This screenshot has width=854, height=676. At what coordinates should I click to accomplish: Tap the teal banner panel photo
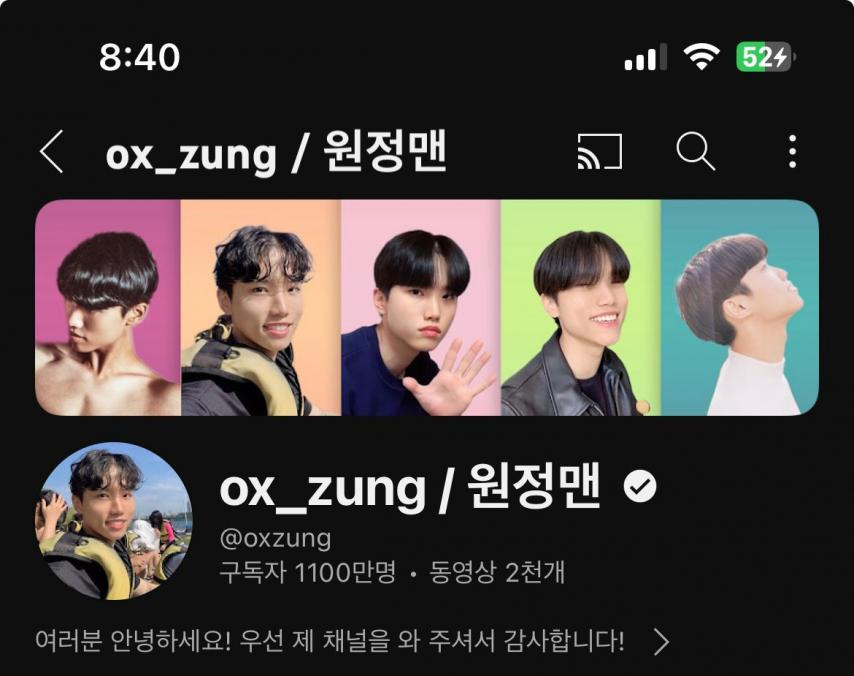(x=740, y=308)
